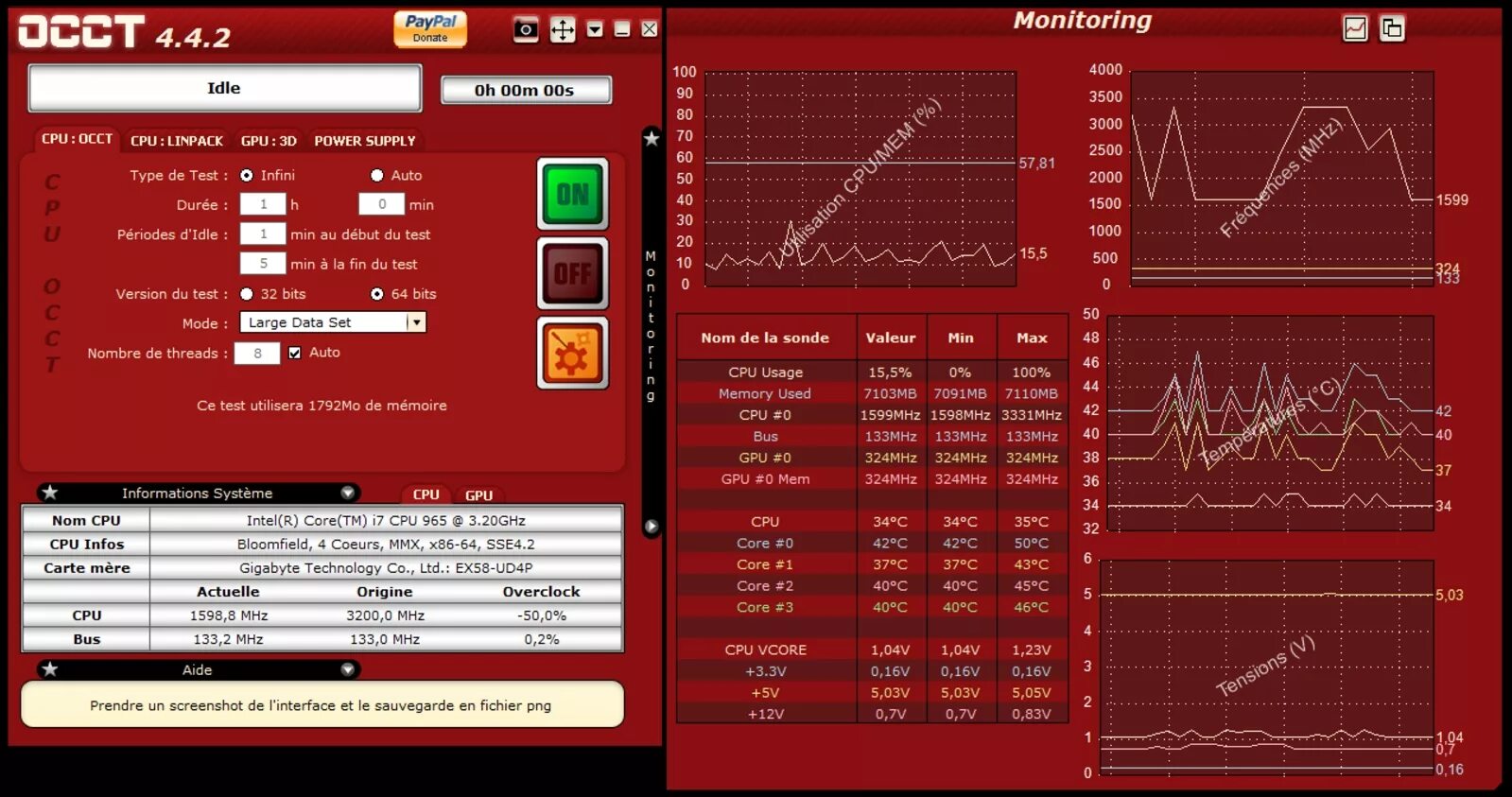Select the CPU #0 frequency row
The width and height of the screenshot is (1512, 797).
pyautogui.click(x=872, y=415)
